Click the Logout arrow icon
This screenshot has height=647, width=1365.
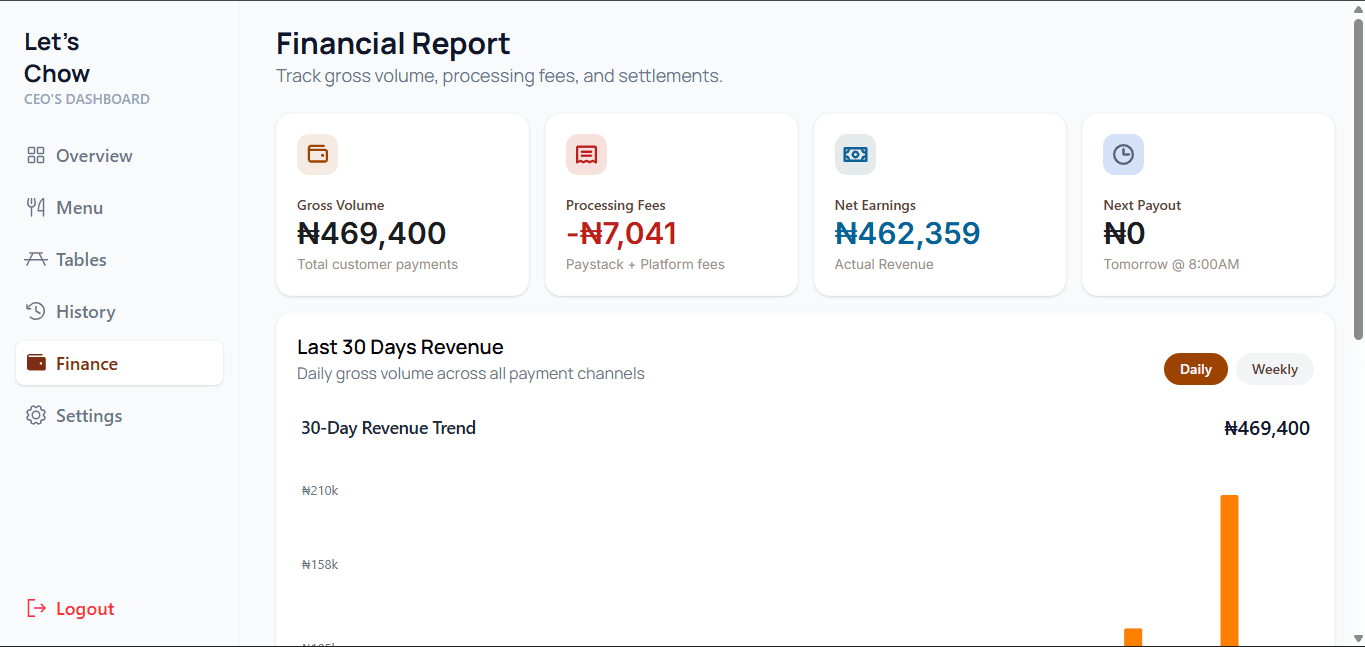coord(36,608)
